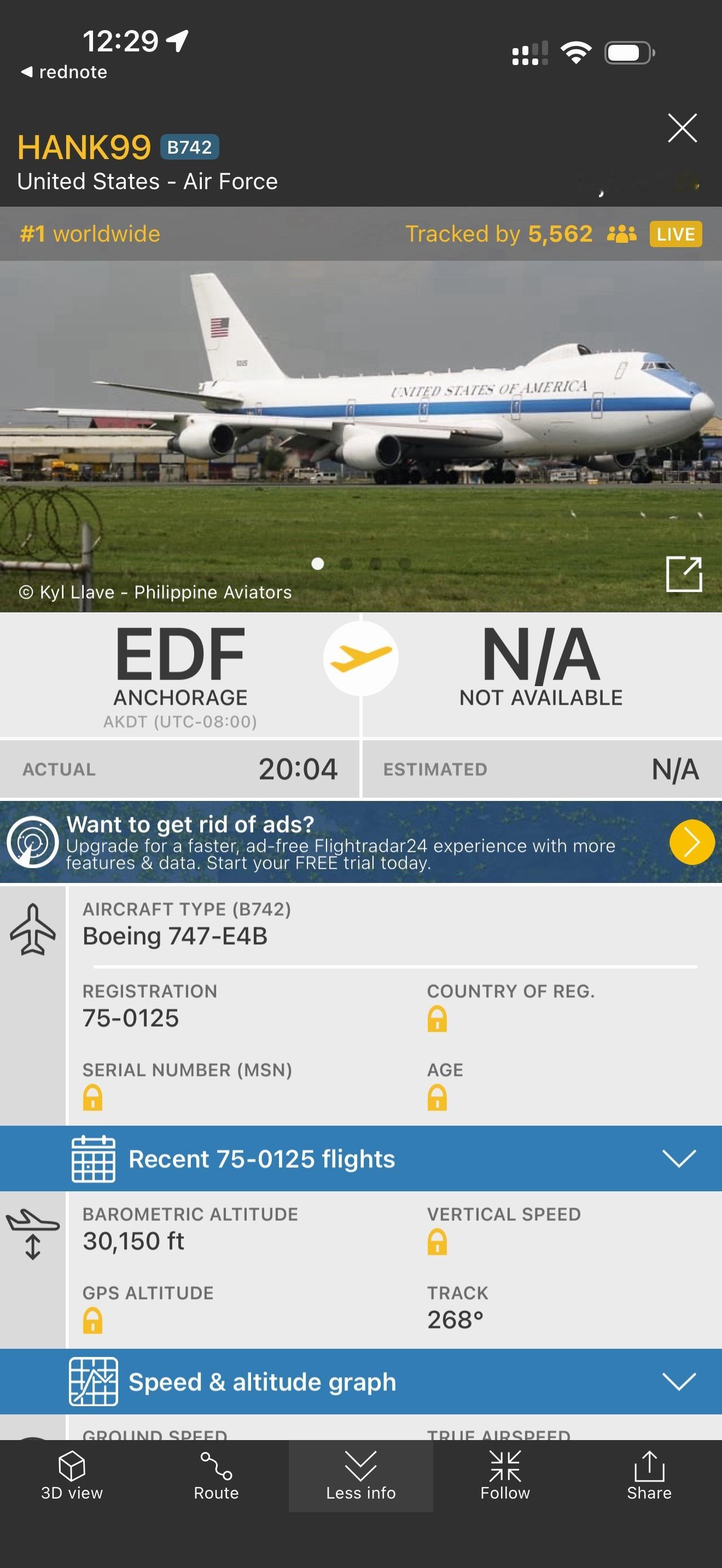Viewport: 722px width, 1568px height.
Task: Tap the LIVE badge
Action: tap(676, 234)
